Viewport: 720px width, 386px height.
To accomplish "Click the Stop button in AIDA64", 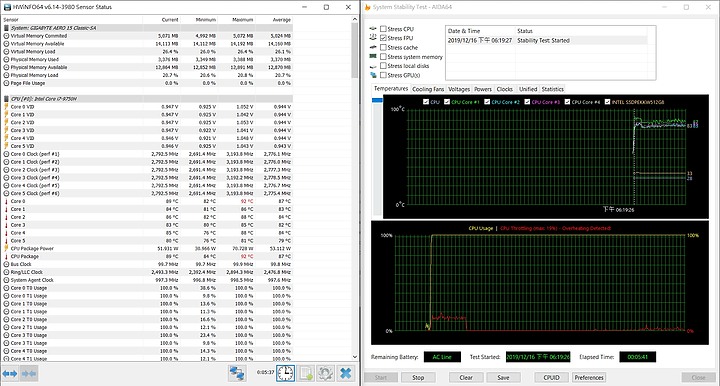I will tap(418, 377).
